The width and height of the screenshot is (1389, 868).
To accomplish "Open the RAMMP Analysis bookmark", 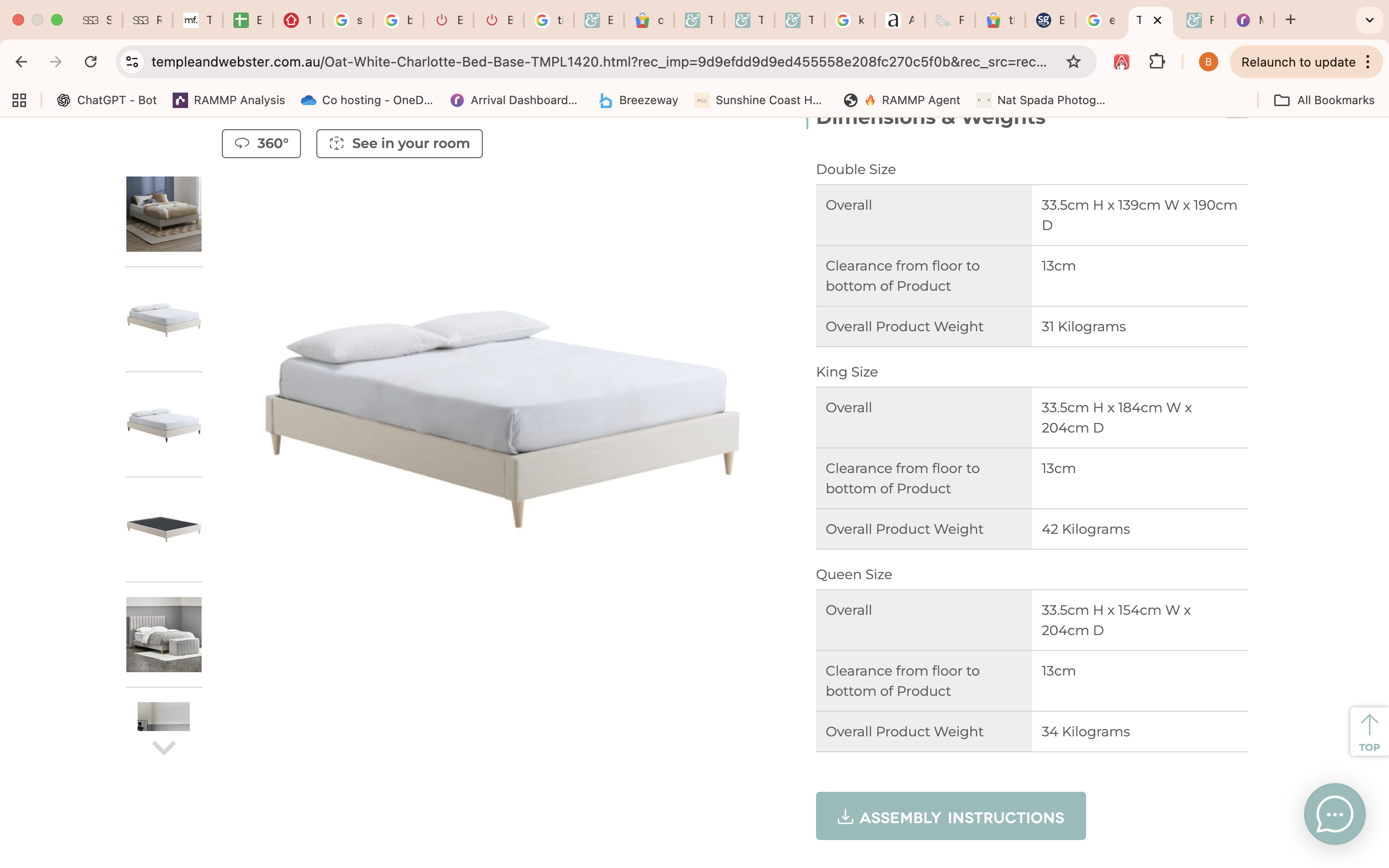I will [x=229, y=100].
